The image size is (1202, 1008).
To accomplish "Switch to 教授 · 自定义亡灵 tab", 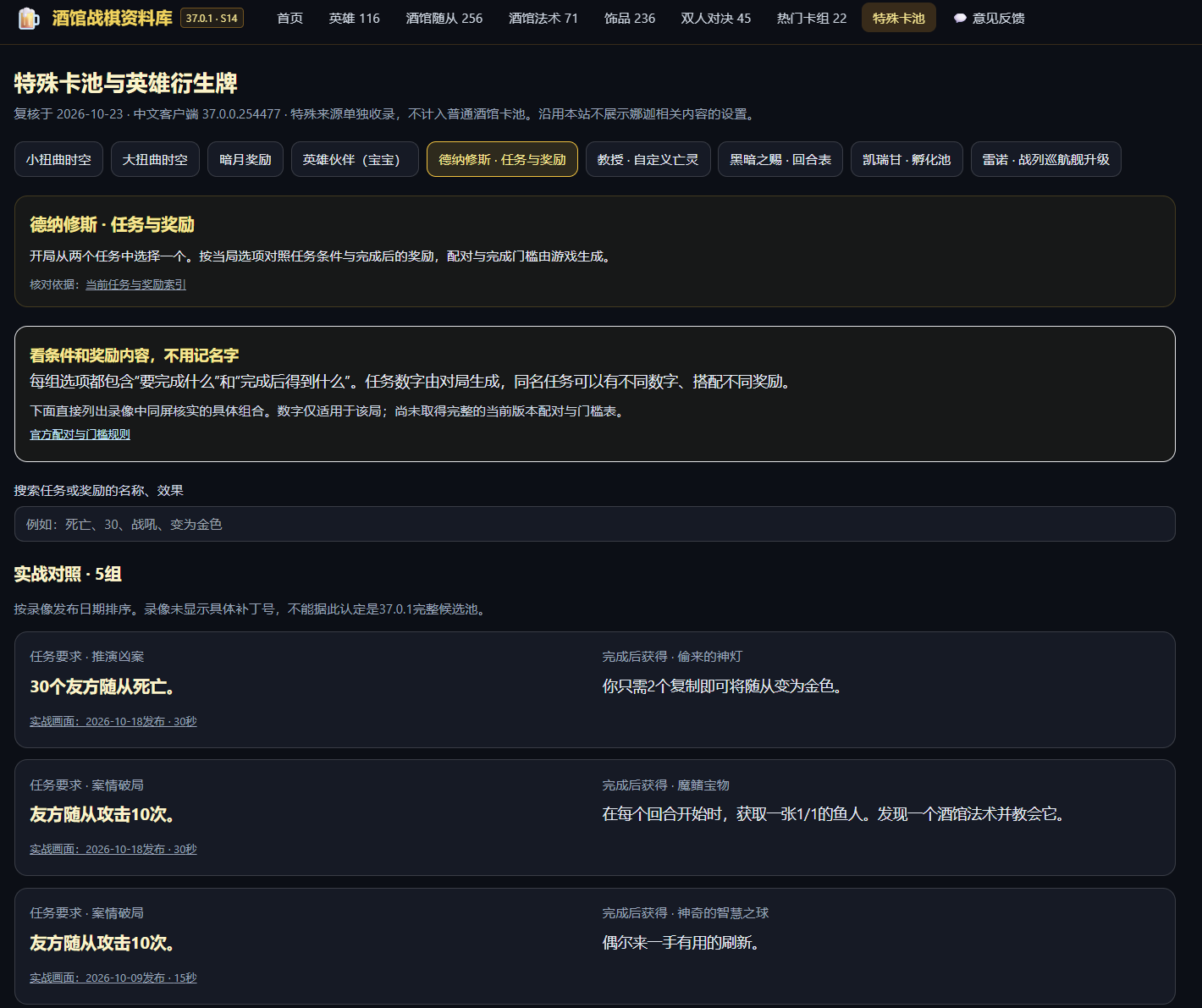I will coord(648,159).
